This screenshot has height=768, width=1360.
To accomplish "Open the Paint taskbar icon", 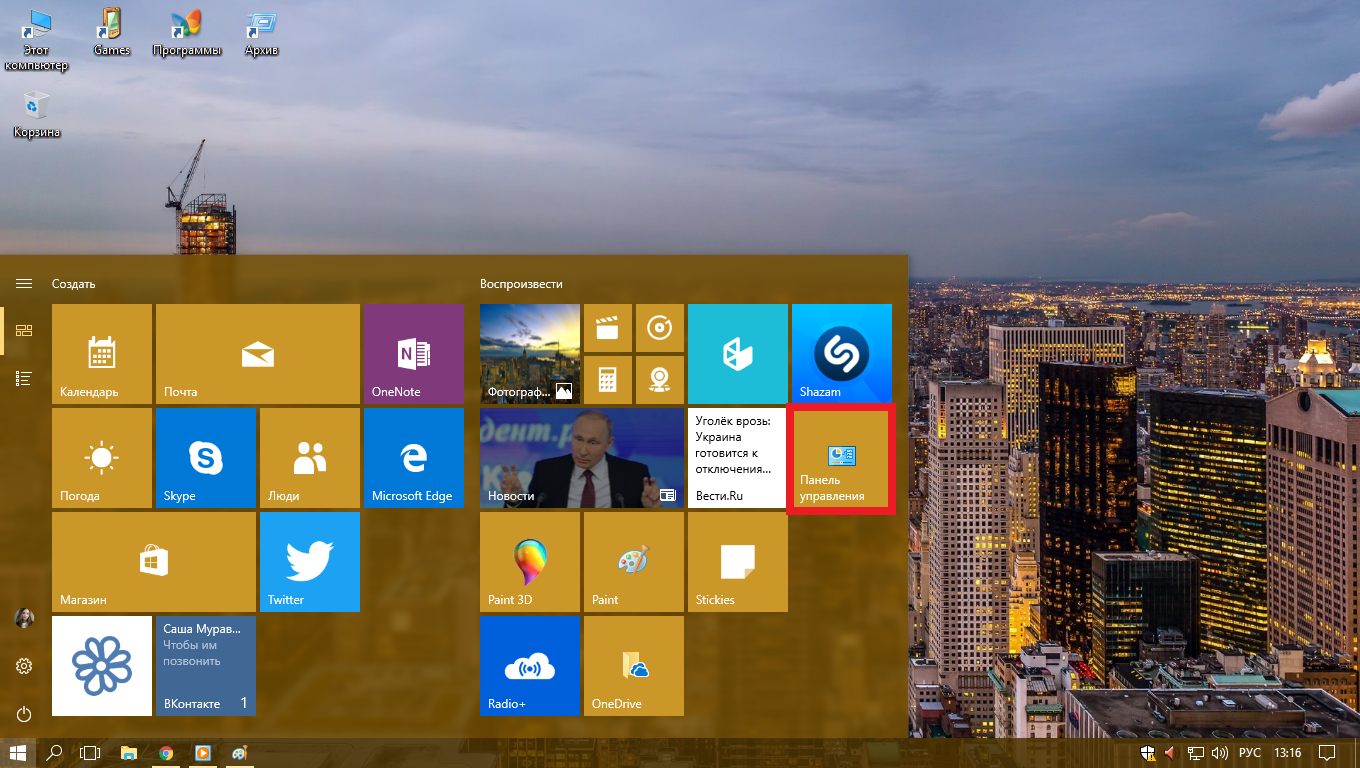I will [x=240, y=753].
